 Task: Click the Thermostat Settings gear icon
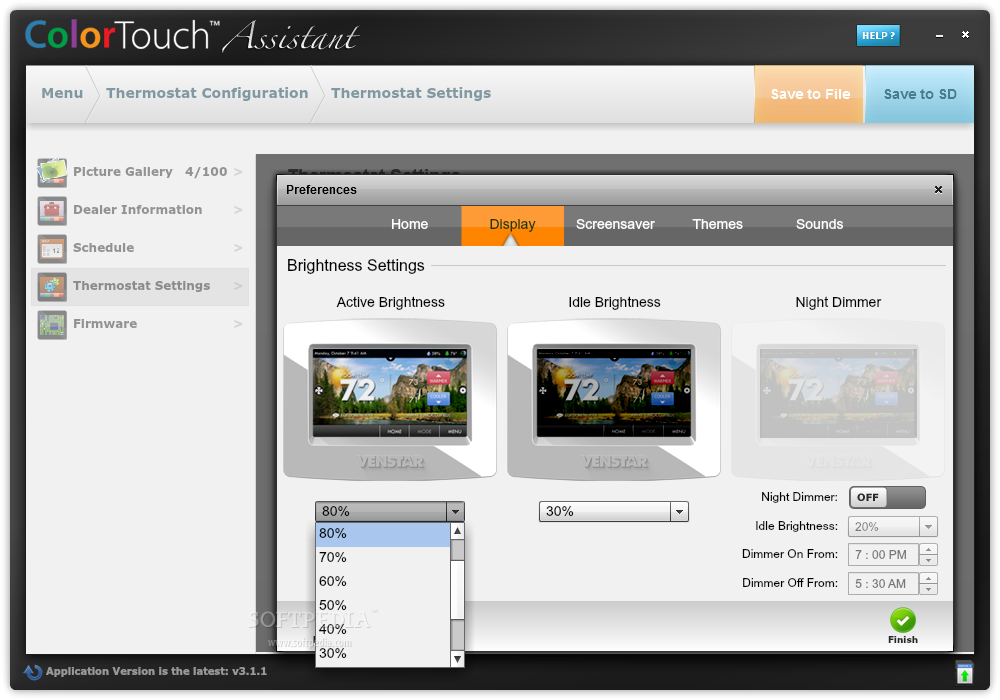point(52,286)
